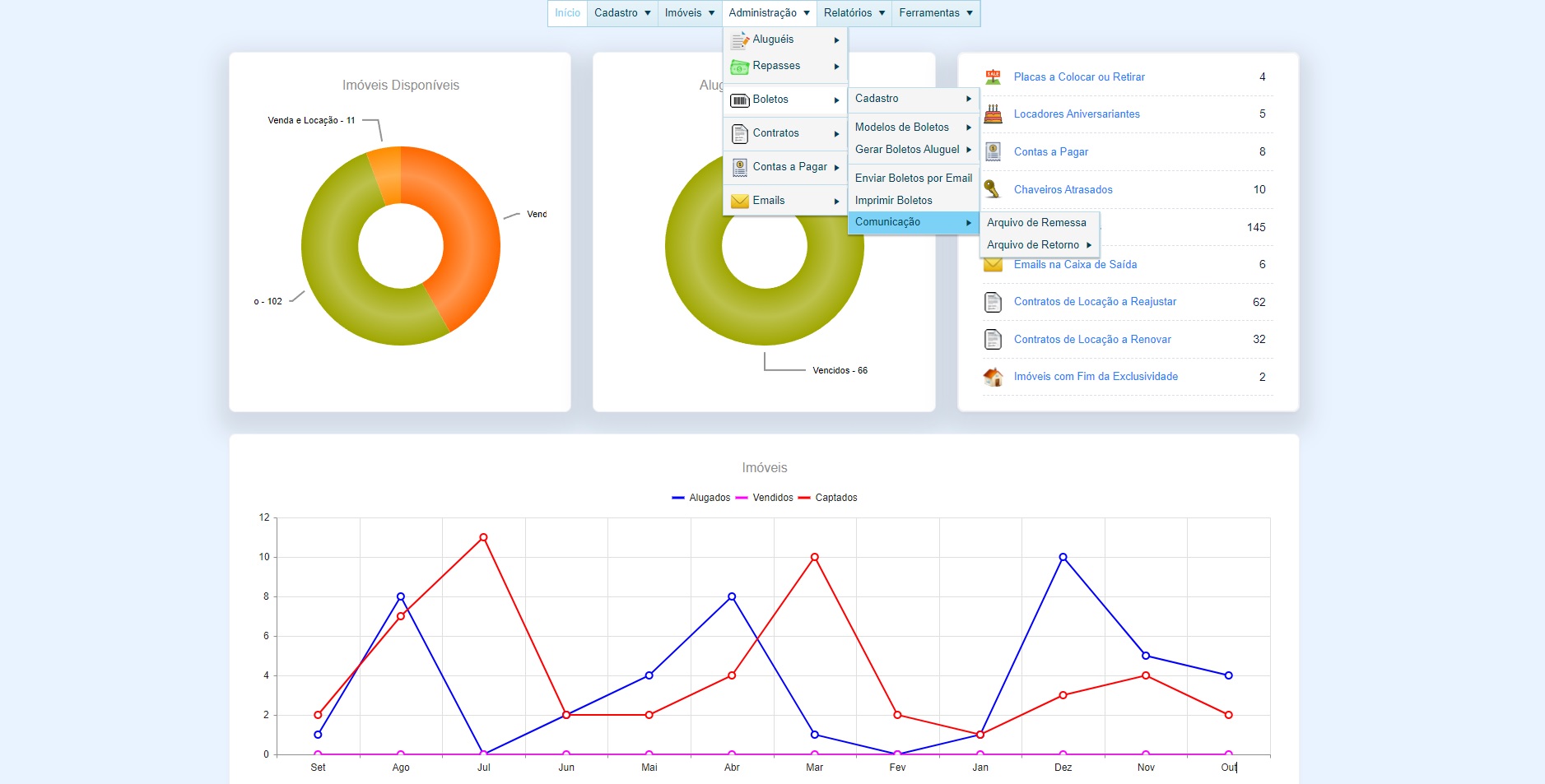The height and width of the screenshot is (784, 1545).
Task: Toggle the Captados series in legend
Action: [x=827, y=498]
